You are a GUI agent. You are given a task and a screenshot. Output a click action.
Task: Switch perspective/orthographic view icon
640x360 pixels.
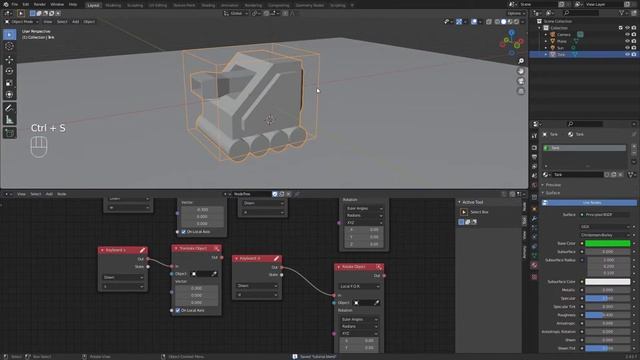(521, 91)
